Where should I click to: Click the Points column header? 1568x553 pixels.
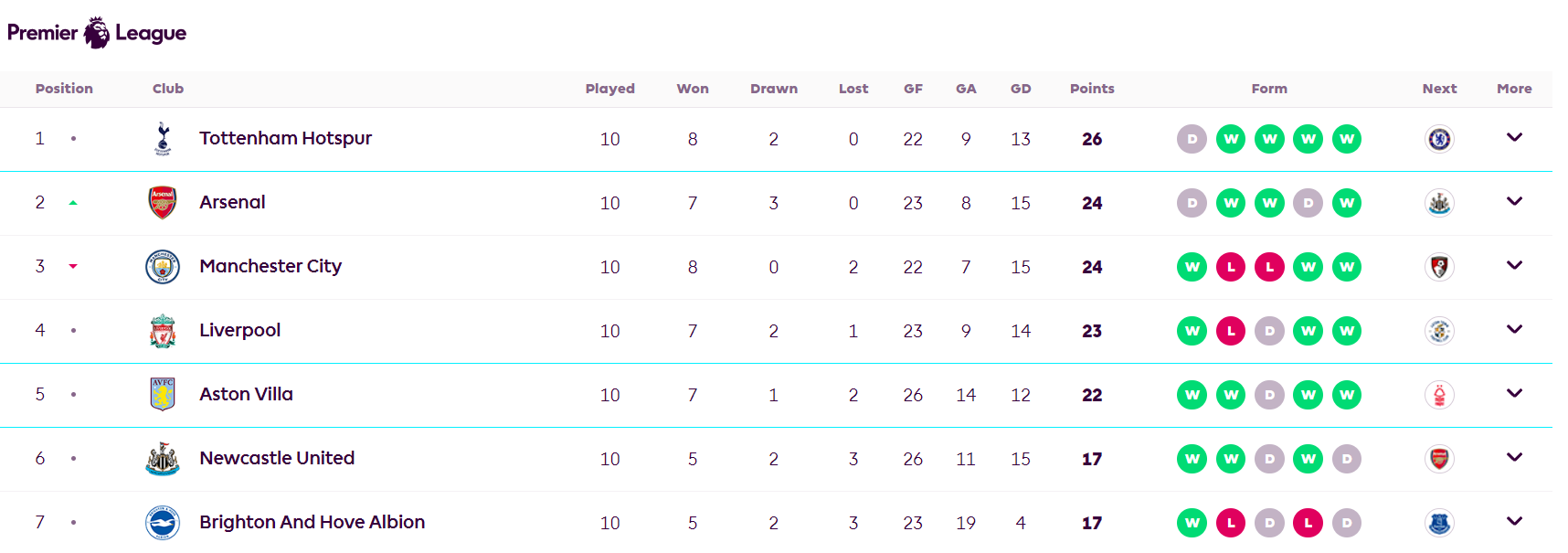tap(1092, 89)
